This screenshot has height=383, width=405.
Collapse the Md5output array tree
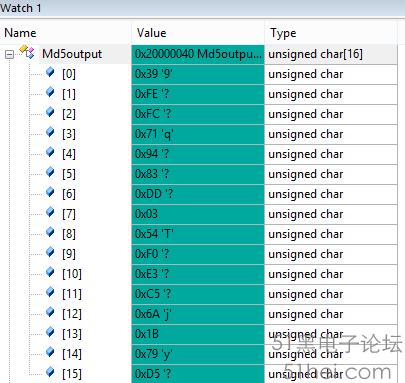point(10,54)
